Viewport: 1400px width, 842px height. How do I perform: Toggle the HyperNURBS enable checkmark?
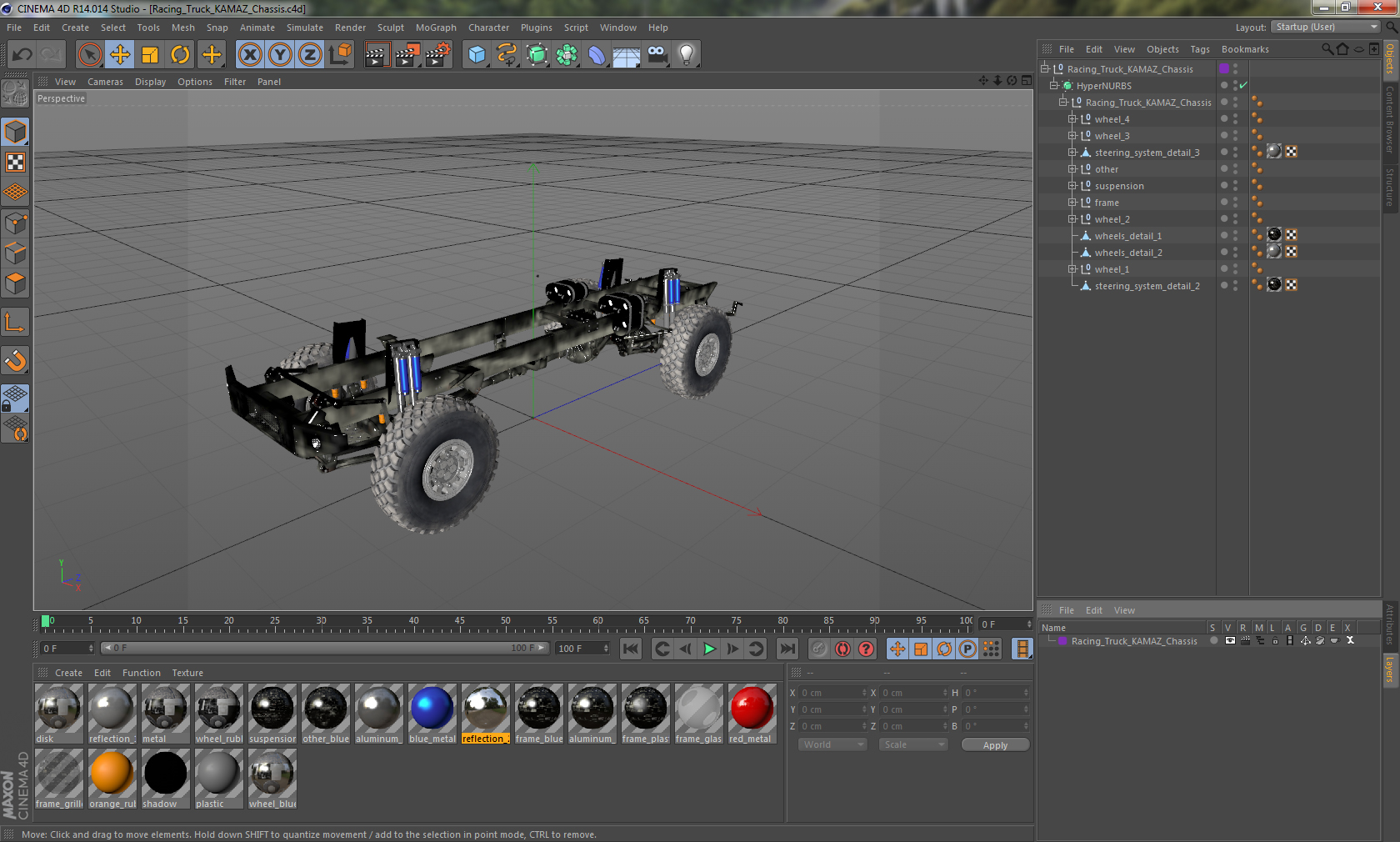[1243, 85]
